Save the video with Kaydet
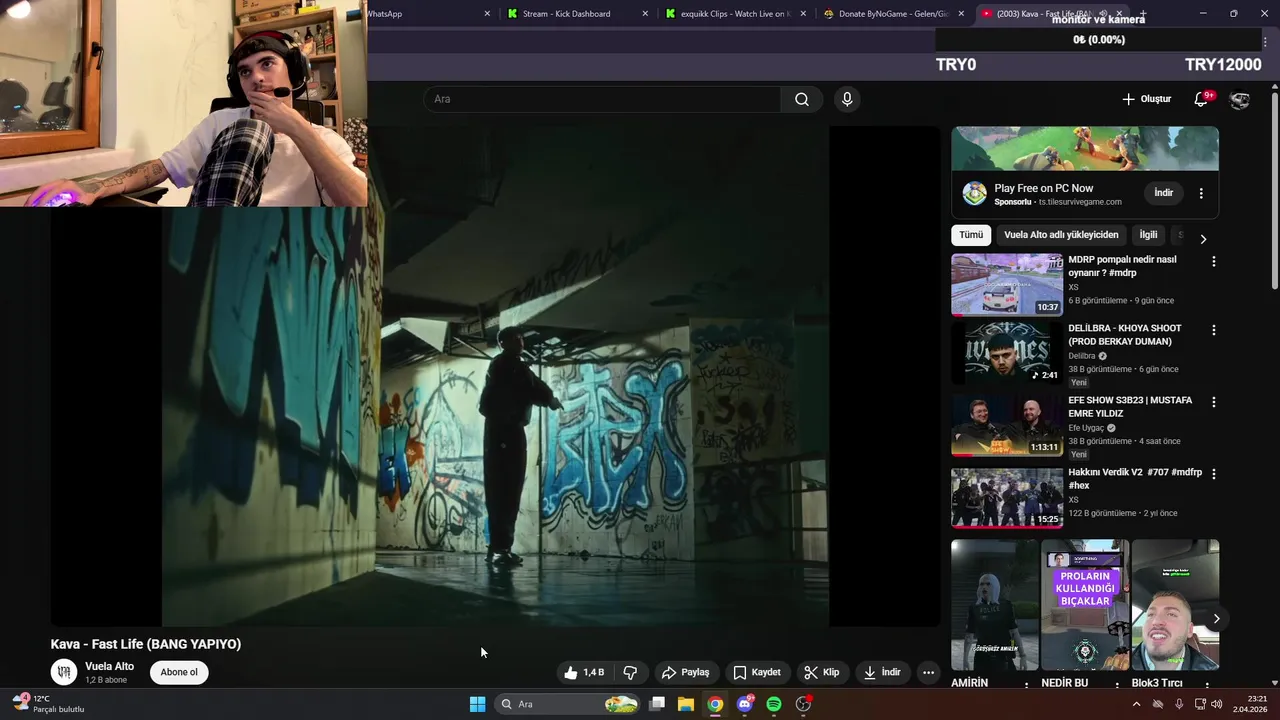The width and height of the screenshot is (1280, 720). tap(756, 672)
